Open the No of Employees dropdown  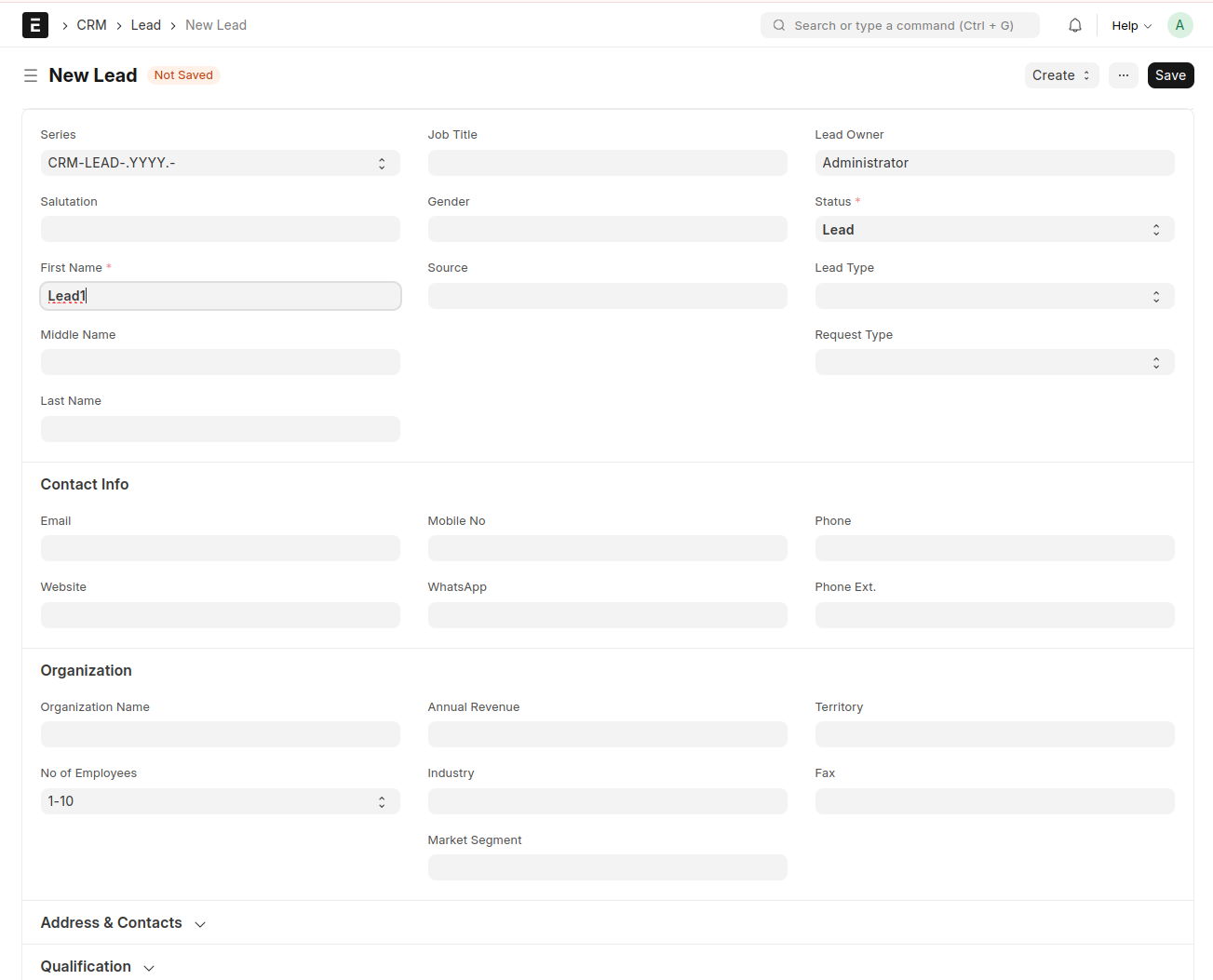point(220,801)
